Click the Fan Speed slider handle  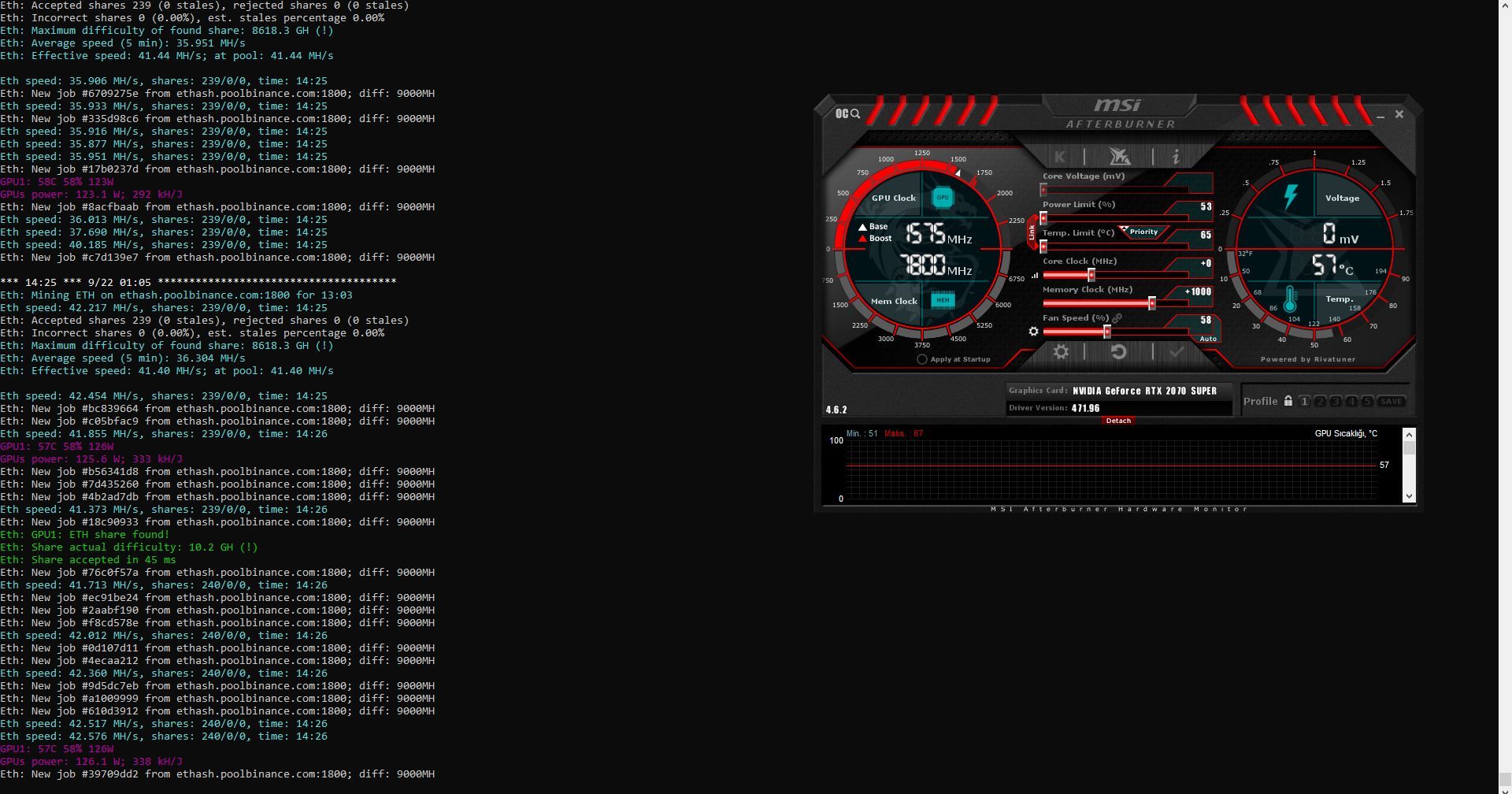point(1107,332)
